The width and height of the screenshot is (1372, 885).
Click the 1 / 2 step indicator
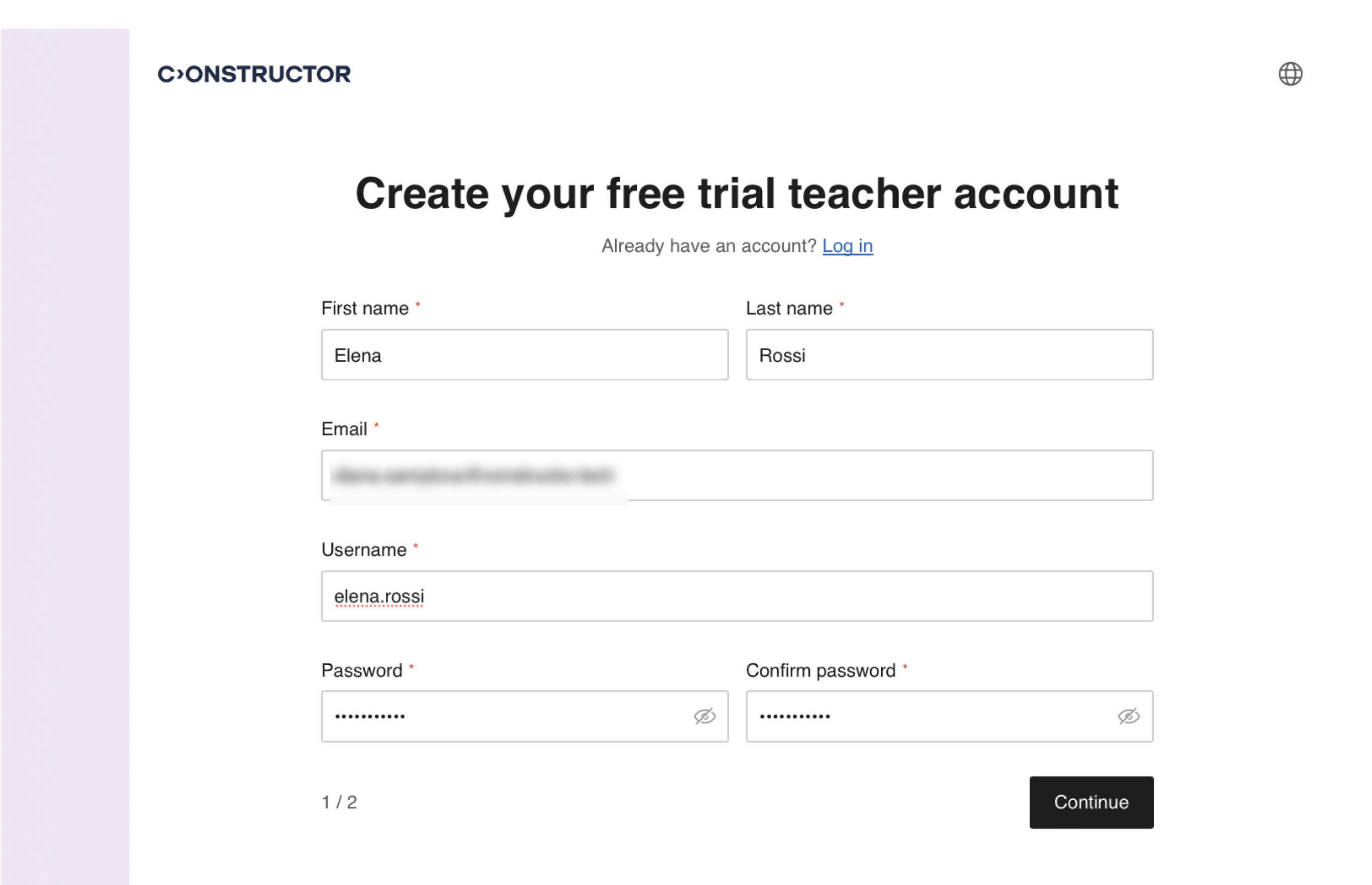click(339, 802)
